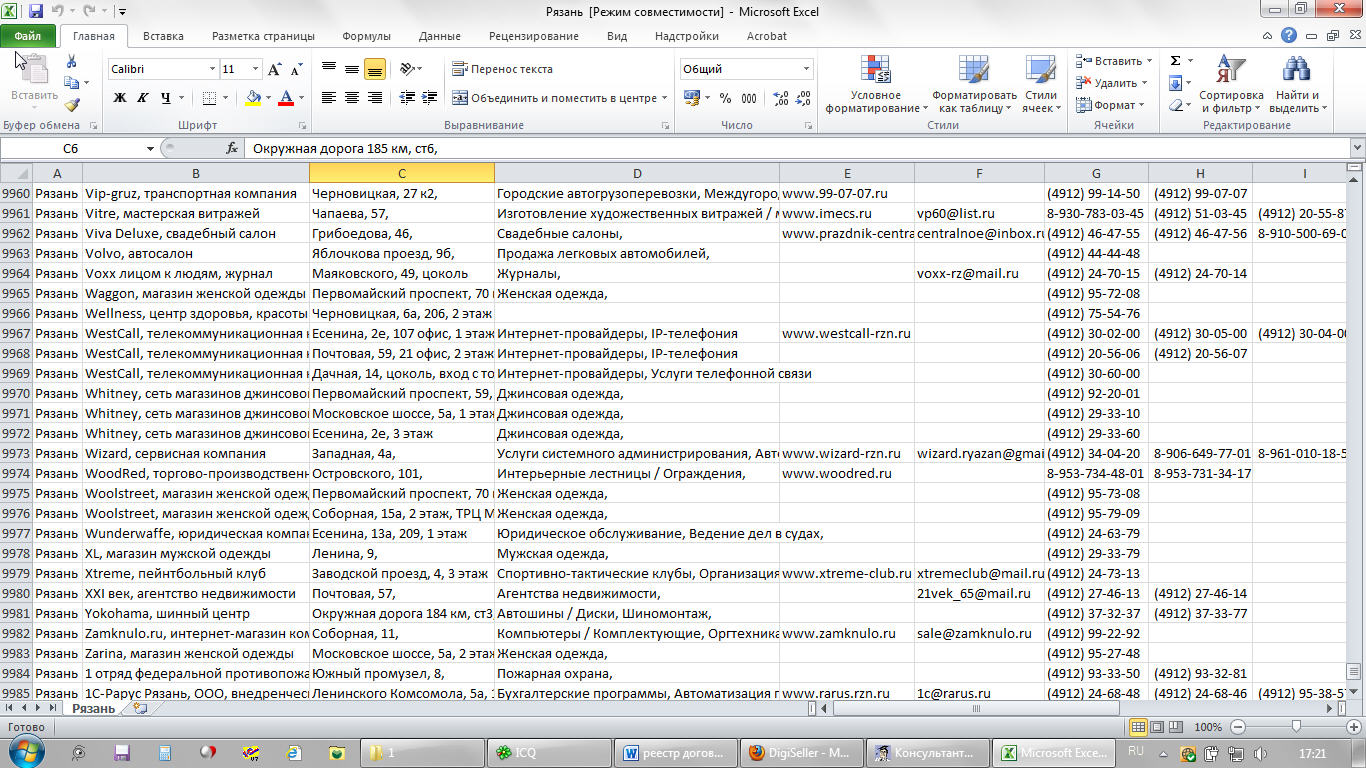Open the Calibri font name dropdown
The width and height of the screenshot is (1366, 768).
coord(212,69)
